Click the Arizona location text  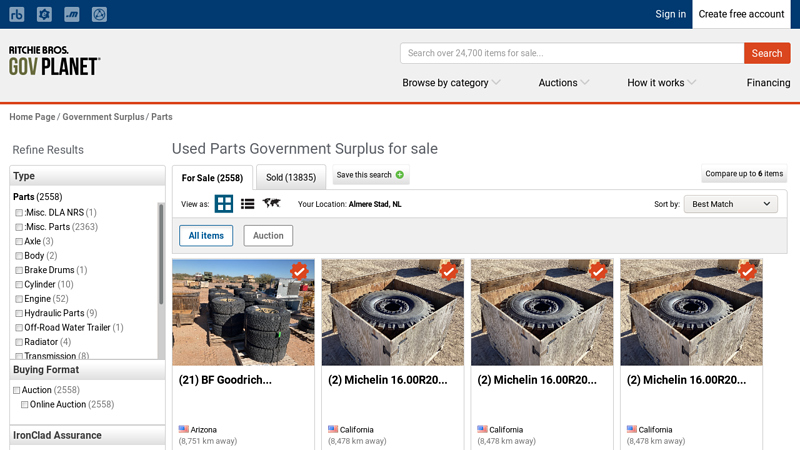(x=204, y=430)
